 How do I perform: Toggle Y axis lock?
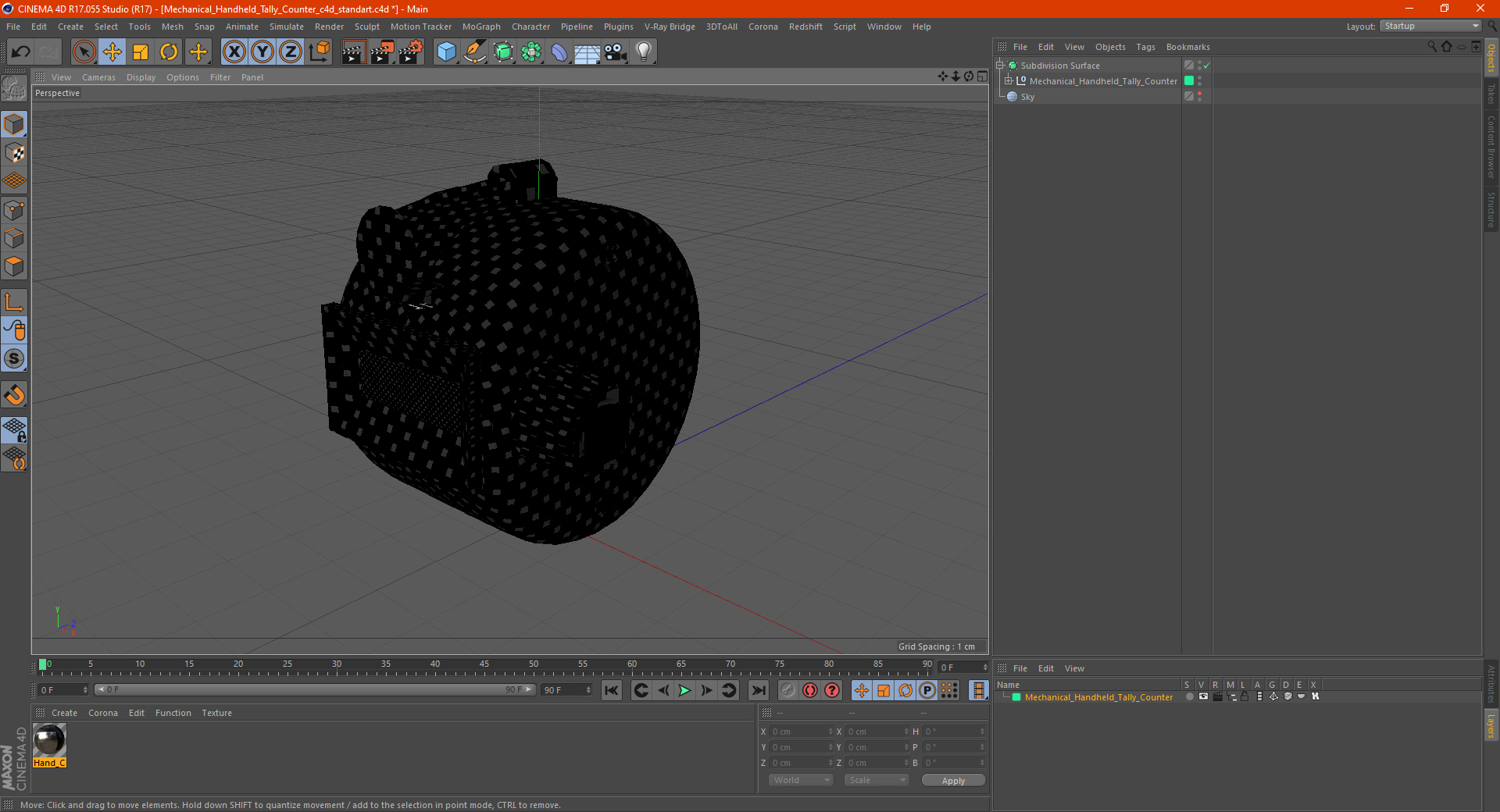pos(262,52)
